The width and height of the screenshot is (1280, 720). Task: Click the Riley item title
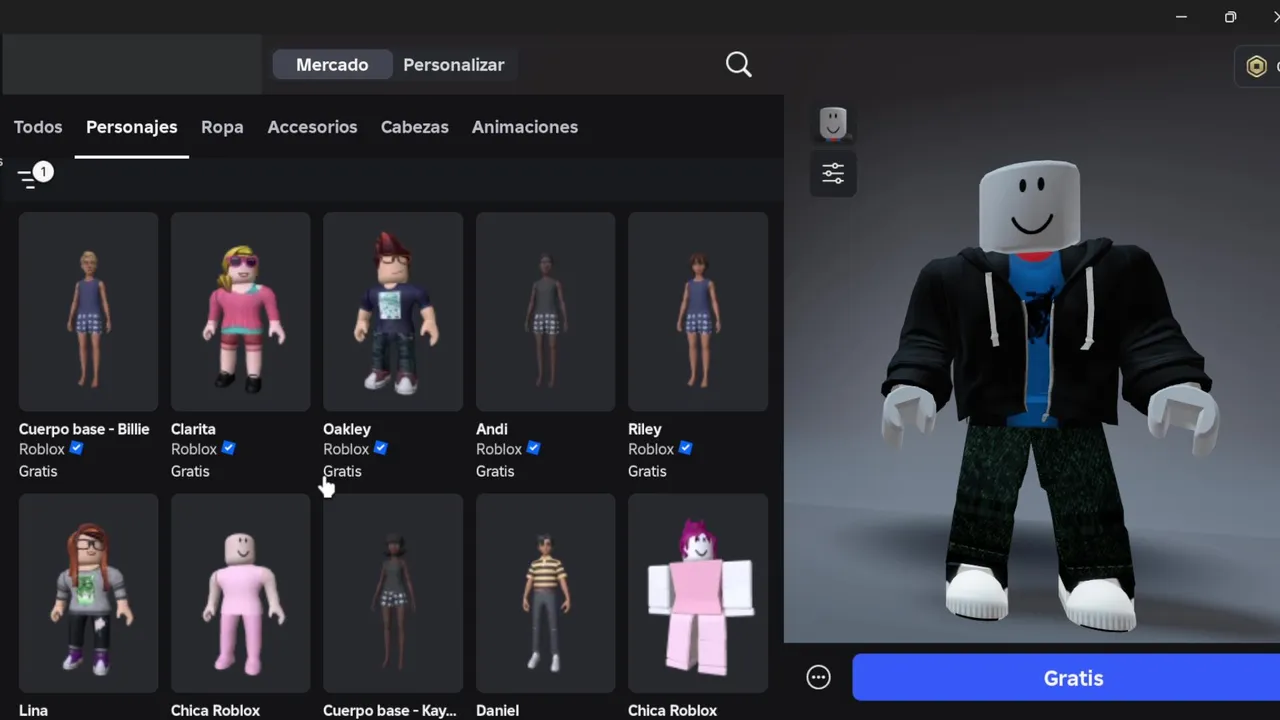tap(645, 429)
